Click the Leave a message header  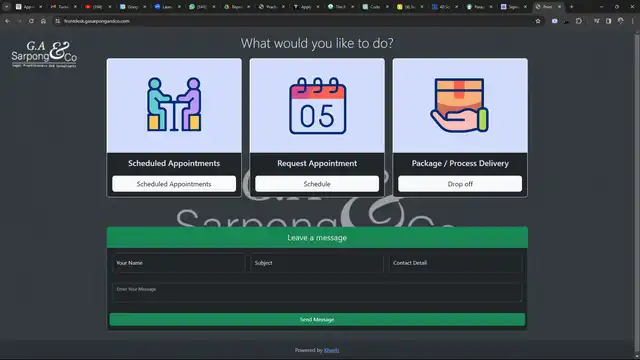[x=317, y=238]
